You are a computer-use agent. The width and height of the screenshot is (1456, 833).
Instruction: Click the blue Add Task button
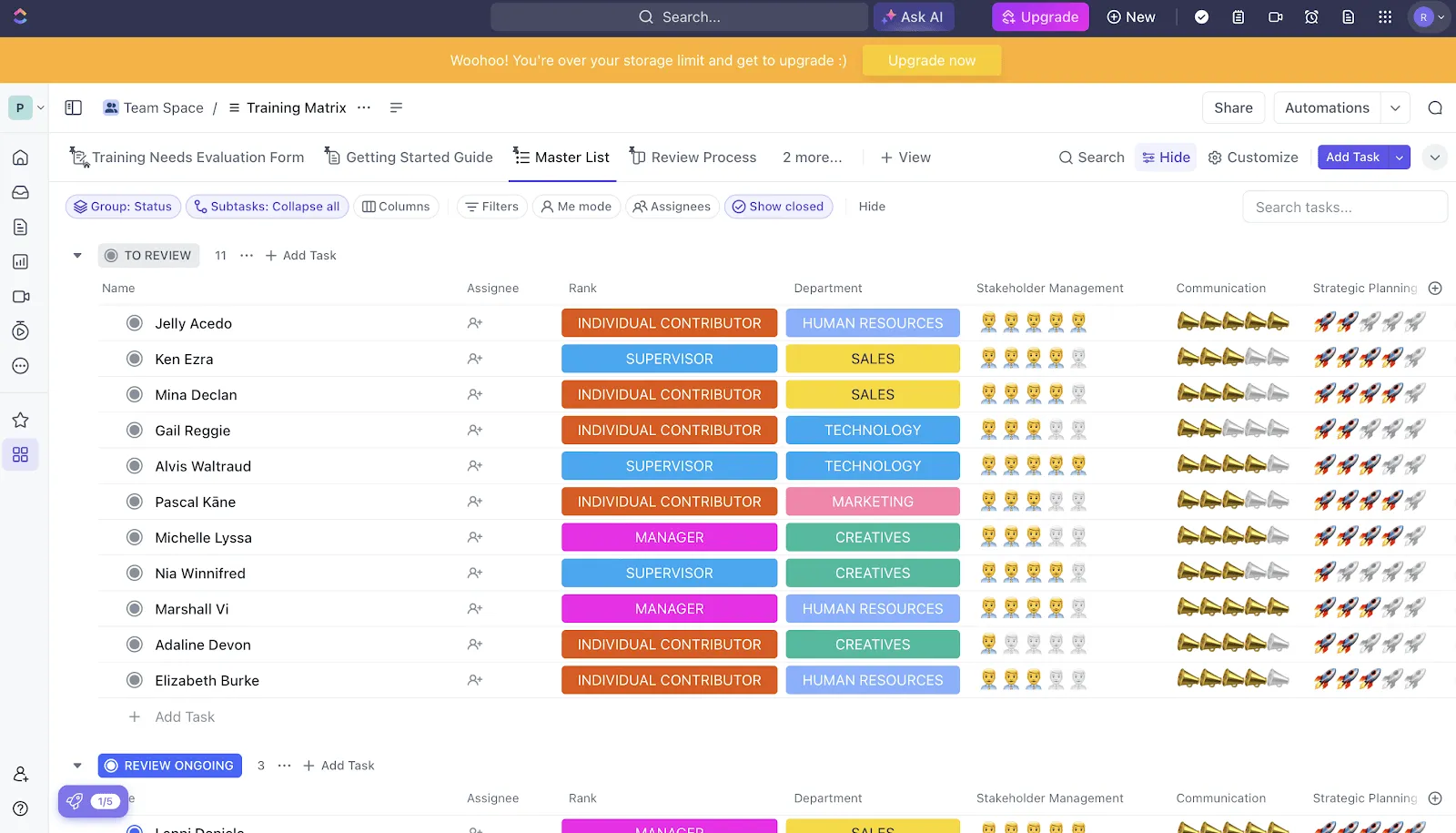point(1352,157)
